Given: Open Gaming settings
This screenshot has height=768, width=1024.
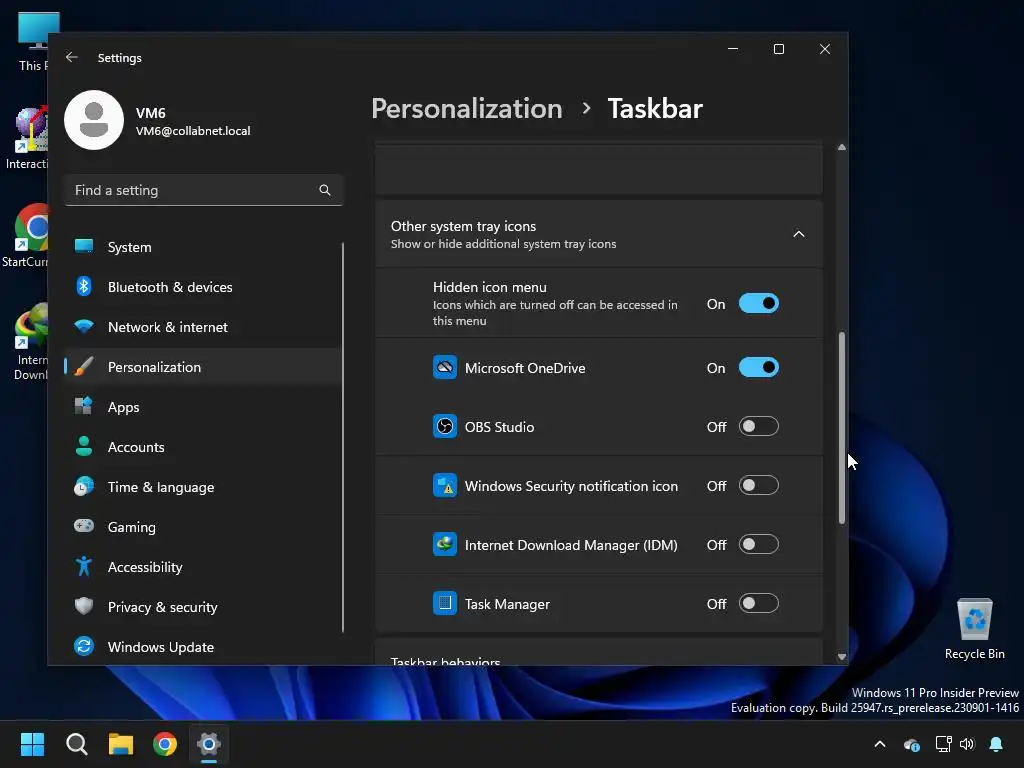Looking at the screenshot, I should click(x=203, y=526).
